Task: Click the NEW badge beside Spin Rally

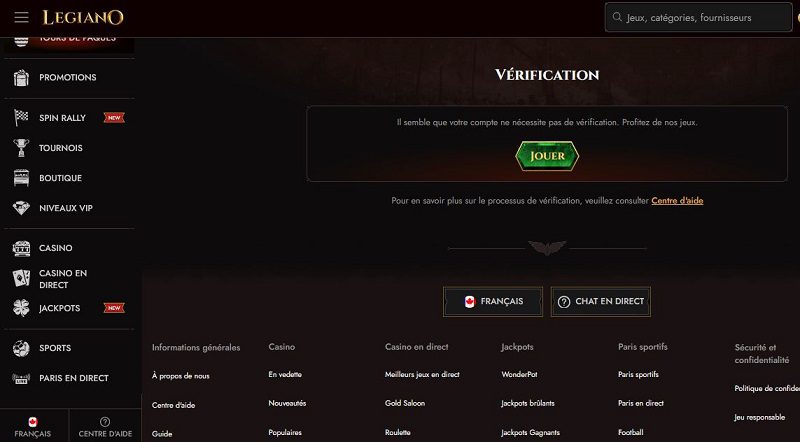Action: coord(114,118)
